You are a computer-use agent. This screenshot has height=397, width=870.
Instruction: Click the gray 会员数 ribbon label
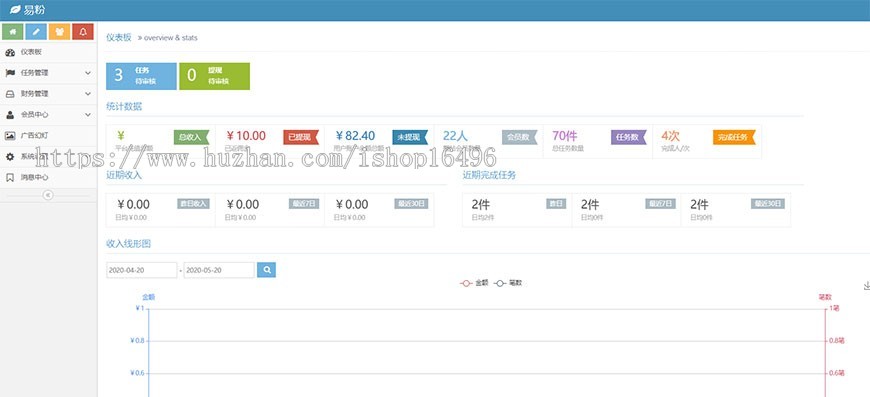click(519, 137)
